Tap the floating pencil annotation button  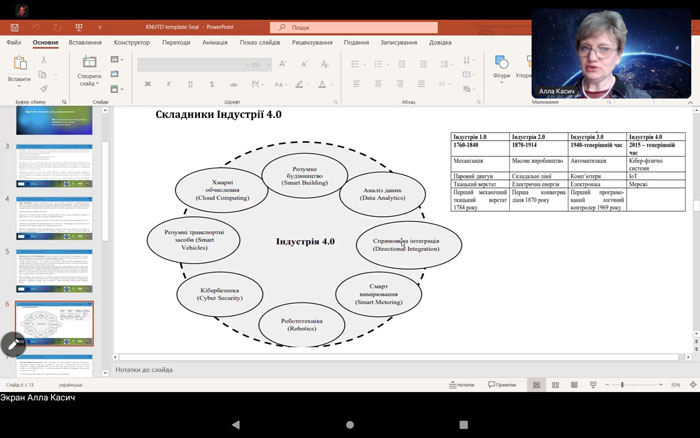coord(14,344)
